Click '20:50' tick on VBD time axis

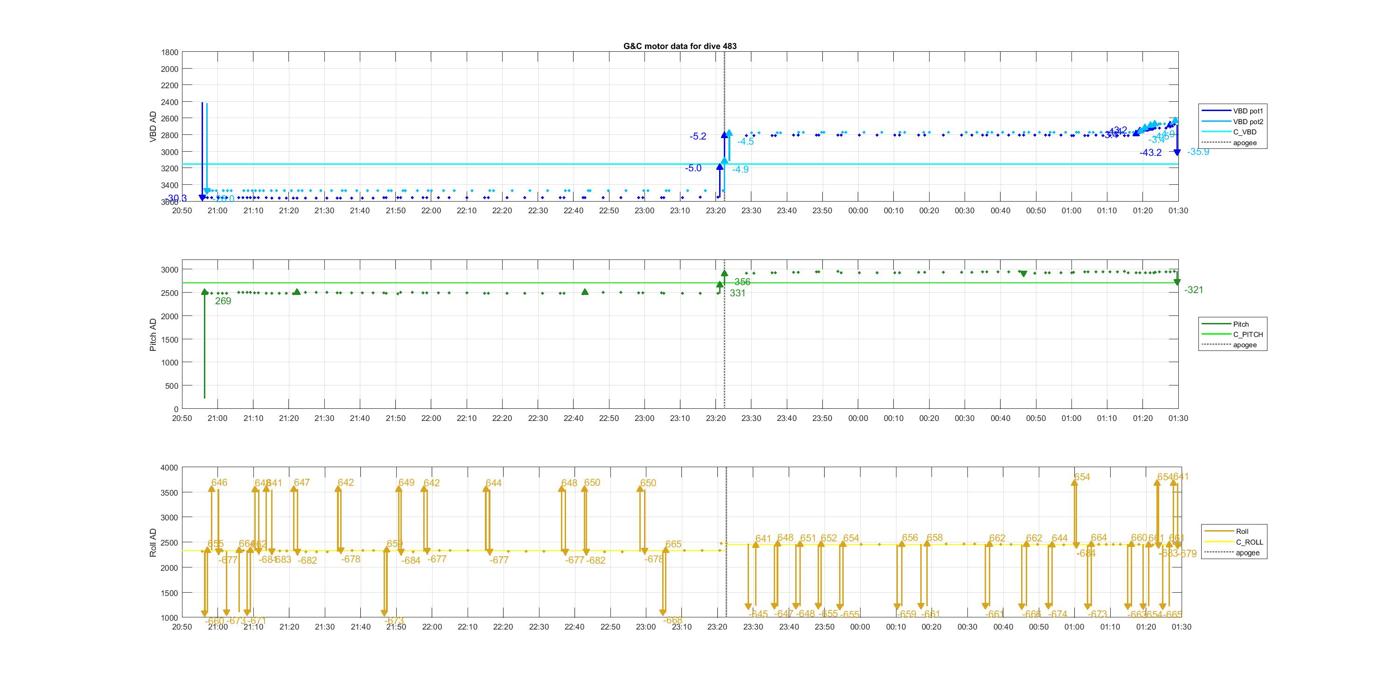click(182, 210)
